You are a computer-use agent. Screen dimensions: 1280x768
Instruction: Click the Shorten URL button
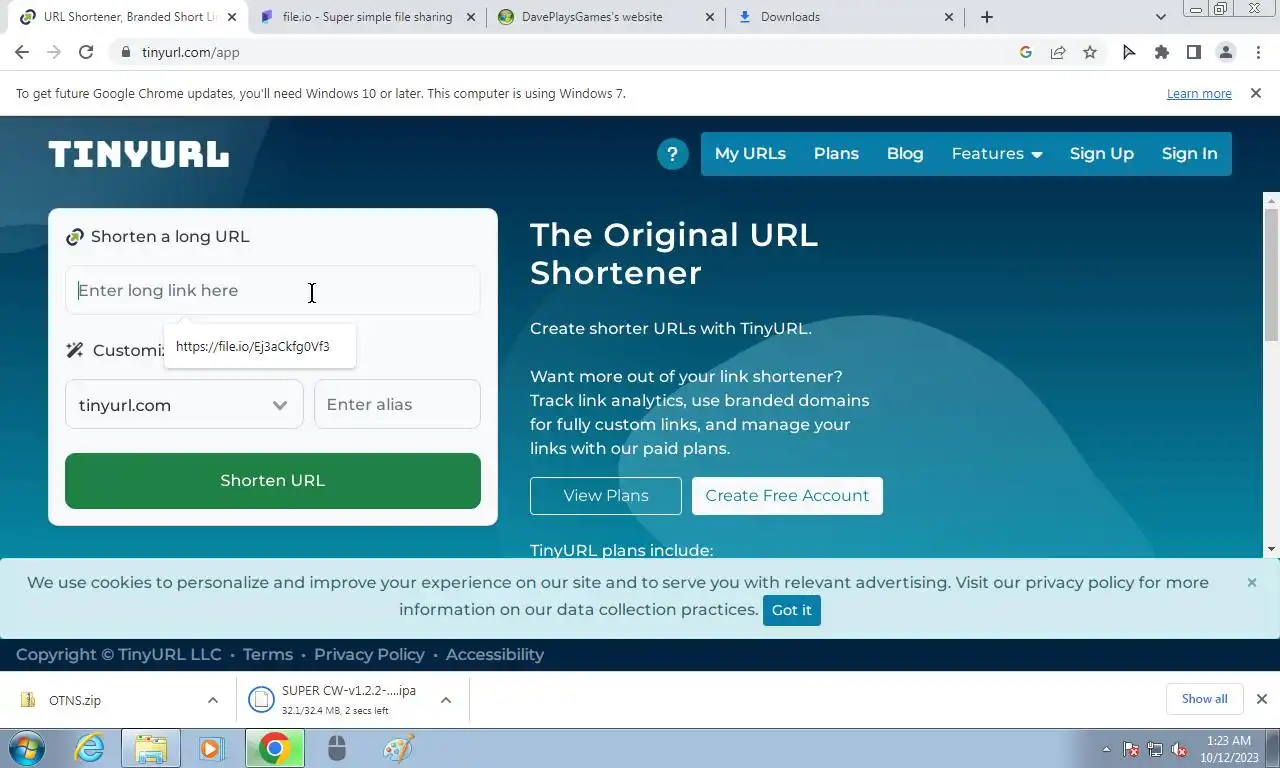pyautogui.click(x=273, y=481)
